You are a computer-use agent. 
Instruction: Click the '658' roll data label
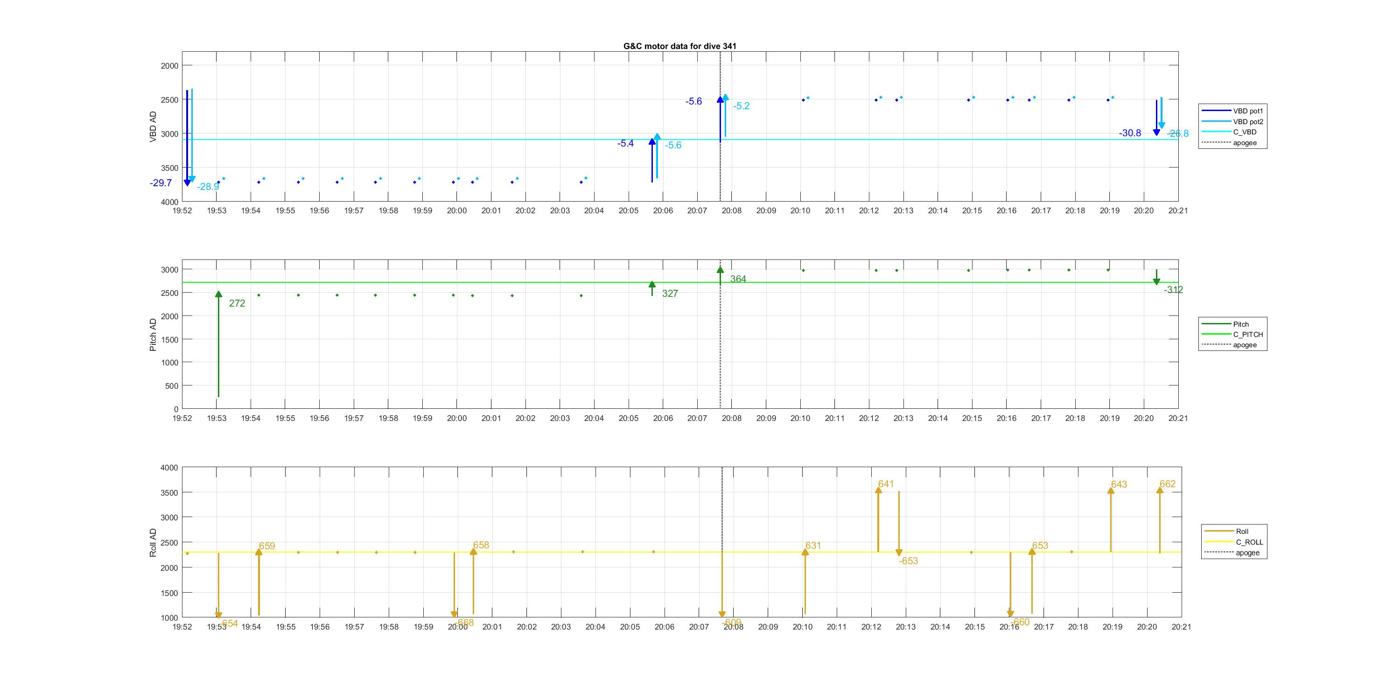(481, 545)
